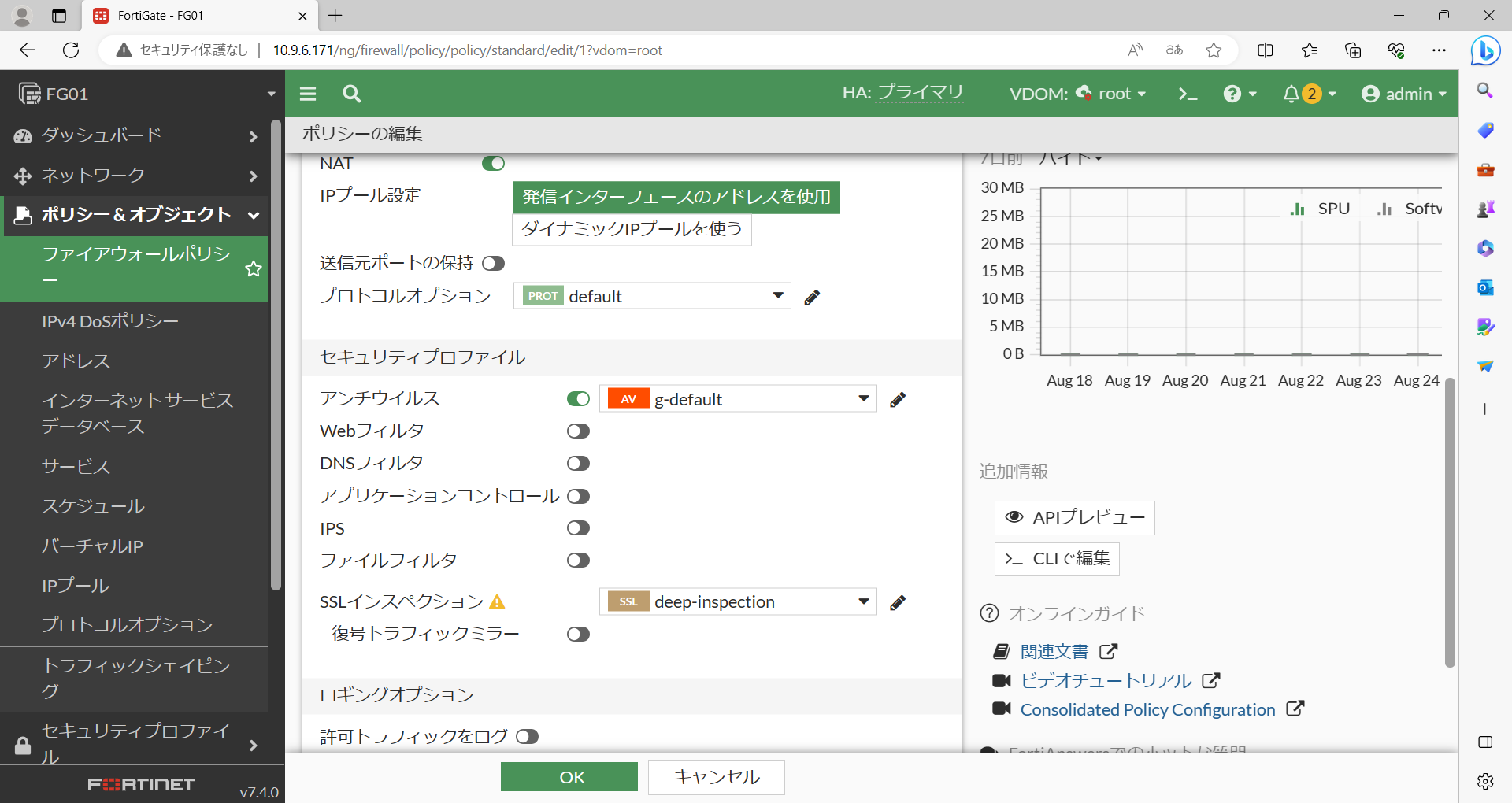1512x803 pixels.
Task: Edit the deep-inspection SSL profile via pencil icon
Action: [898, 602]
